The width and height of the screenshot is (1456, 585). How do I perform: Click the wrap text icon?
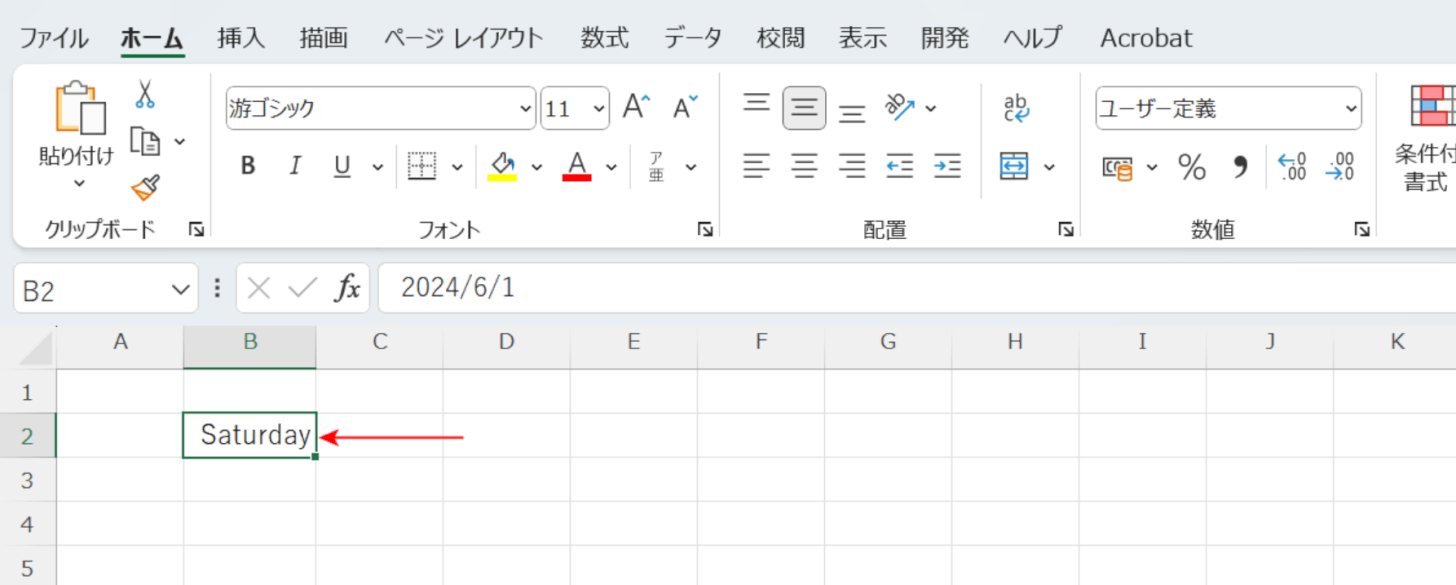pyautogui.click(x=1016, y=108)
